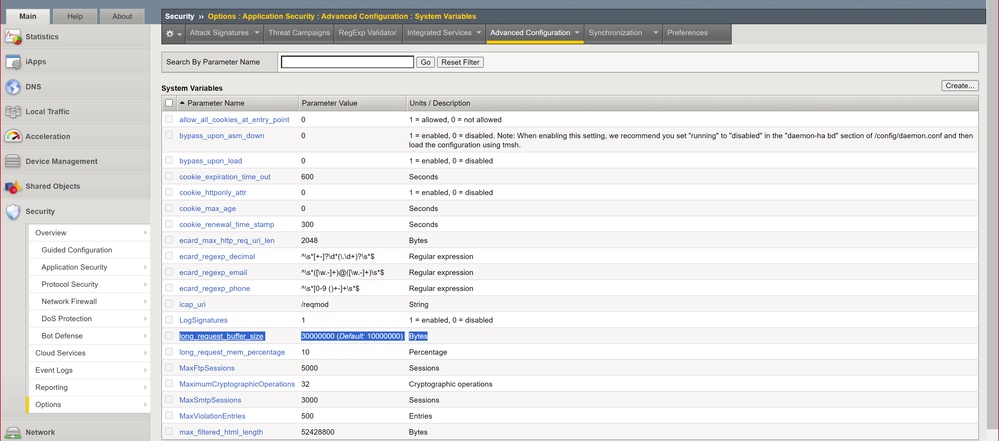The height and width of the screenshot is (441, 999).
Task: Check the bypass_upon_load row checkbox
Action: pyautogui.click(x=169, y=160)
